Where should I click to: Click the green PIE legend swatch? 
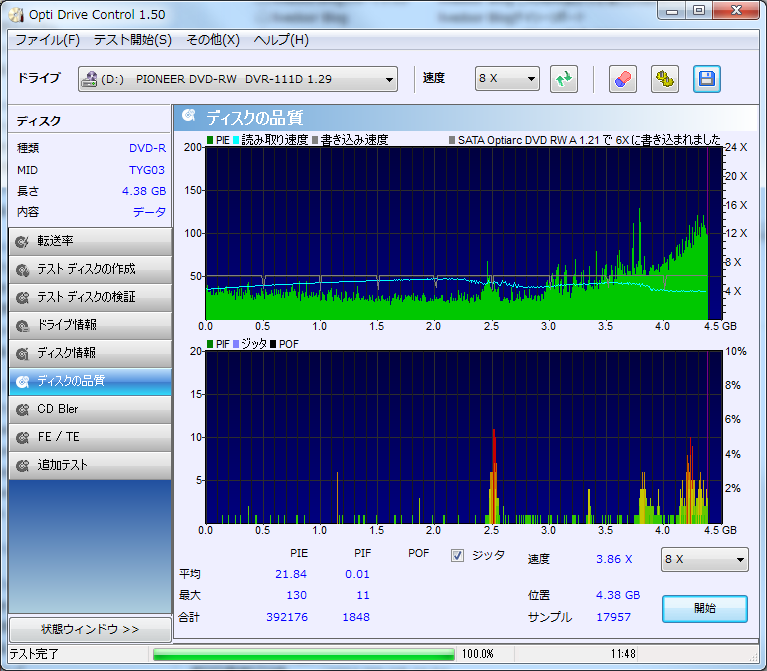[210, 140]
